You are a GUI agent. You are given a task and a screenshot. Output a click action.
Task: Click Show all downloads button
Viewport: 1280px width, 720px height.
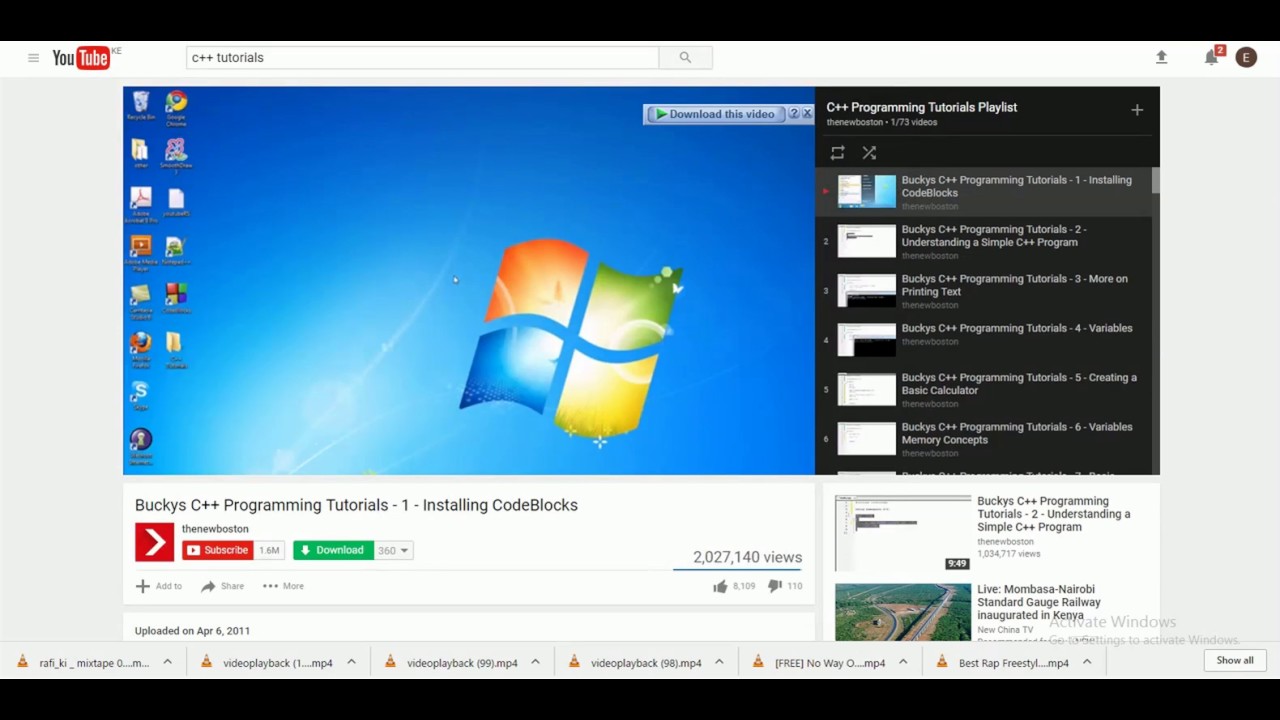(x=1234, y=660)
